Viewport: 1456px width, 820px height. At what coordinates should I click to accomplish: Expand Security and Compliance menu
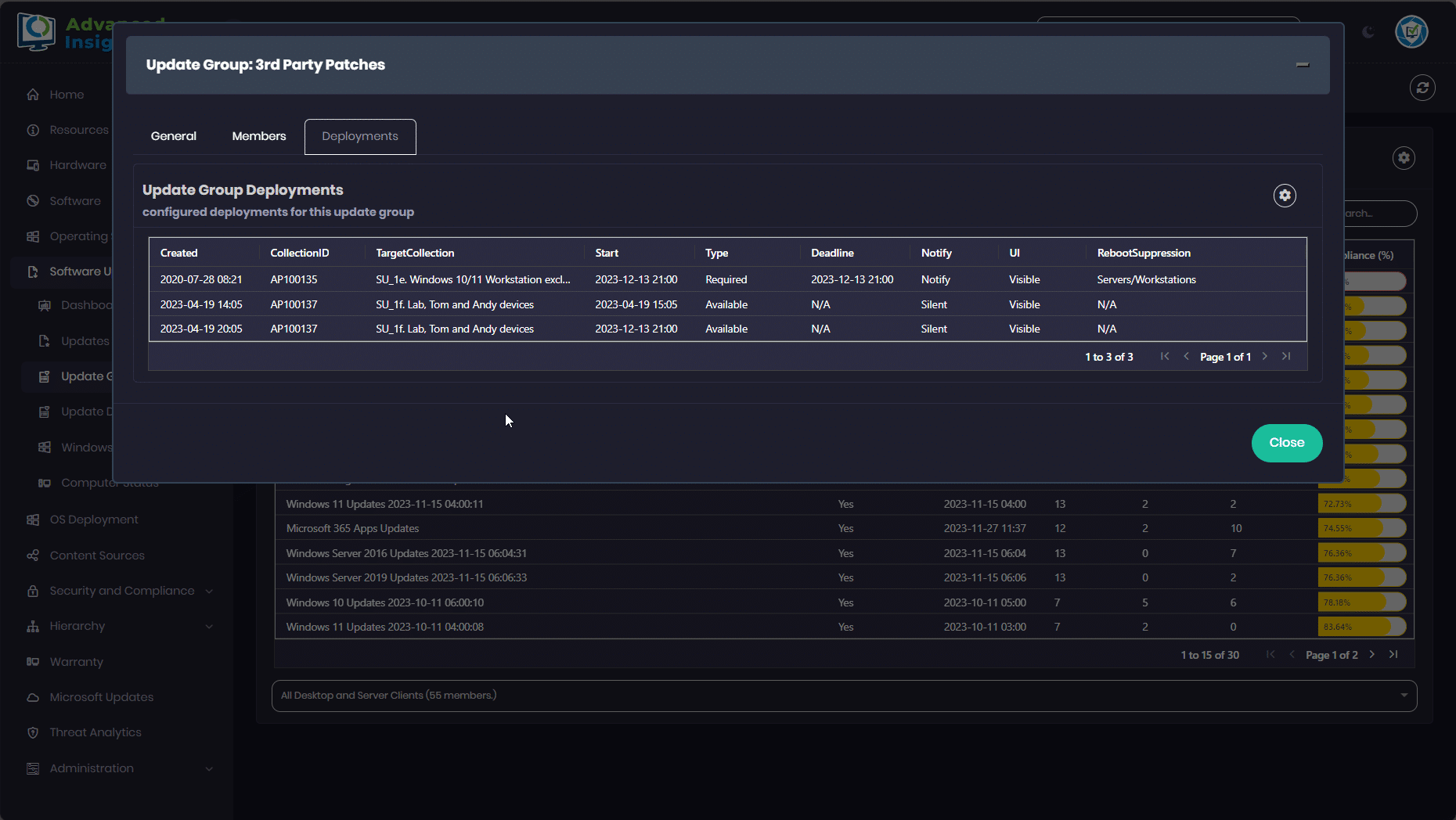point(209,592)
